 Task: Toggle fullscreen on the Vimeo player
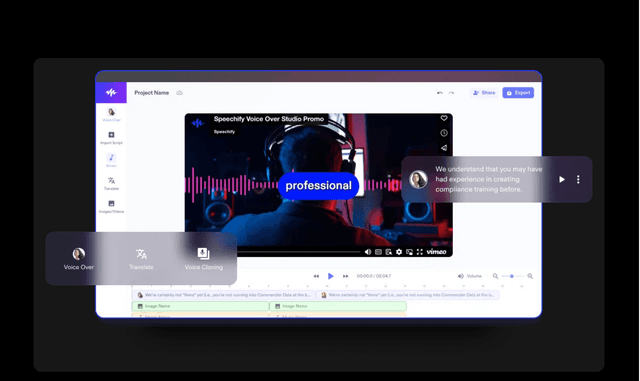click(420, 252)
